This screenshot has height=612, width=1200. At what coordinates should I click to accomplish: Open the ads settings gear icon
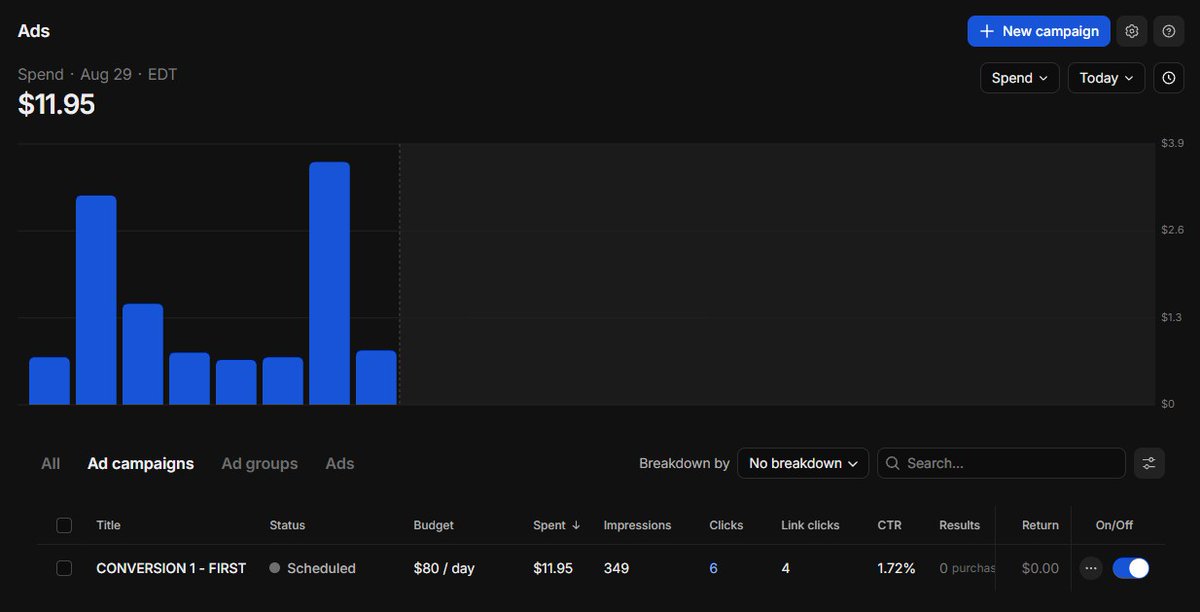tap(1131, 31)
